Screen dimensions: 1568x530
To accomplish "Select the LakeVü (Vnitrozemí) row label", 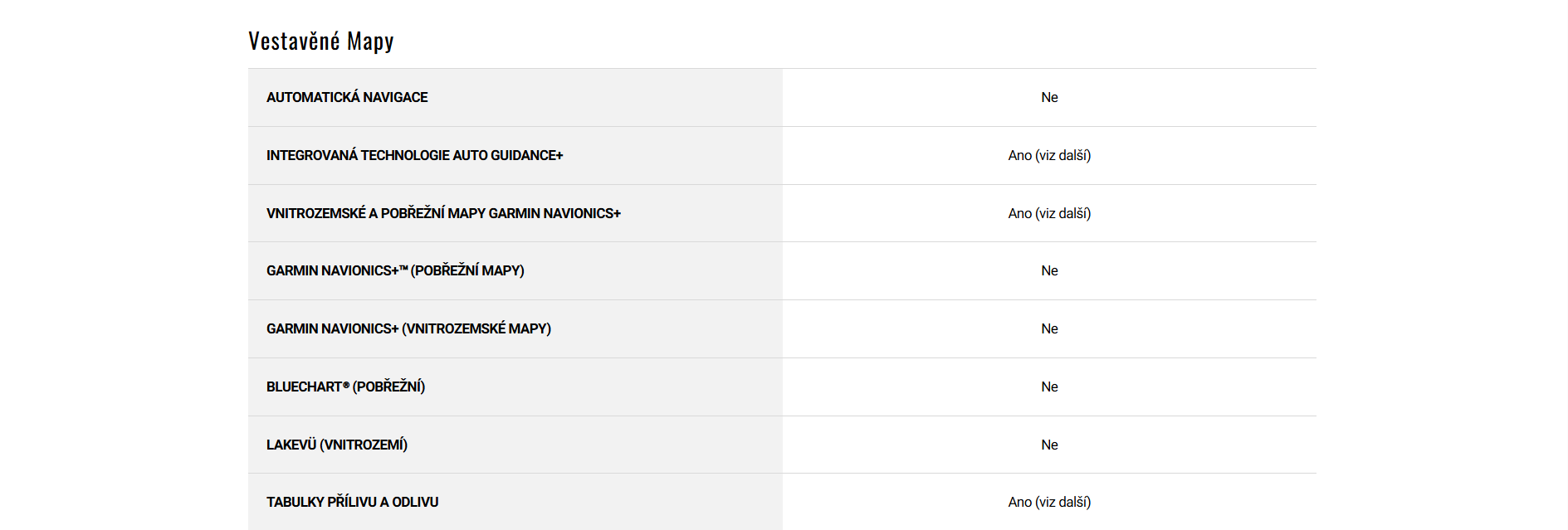I will pos(336,445).
